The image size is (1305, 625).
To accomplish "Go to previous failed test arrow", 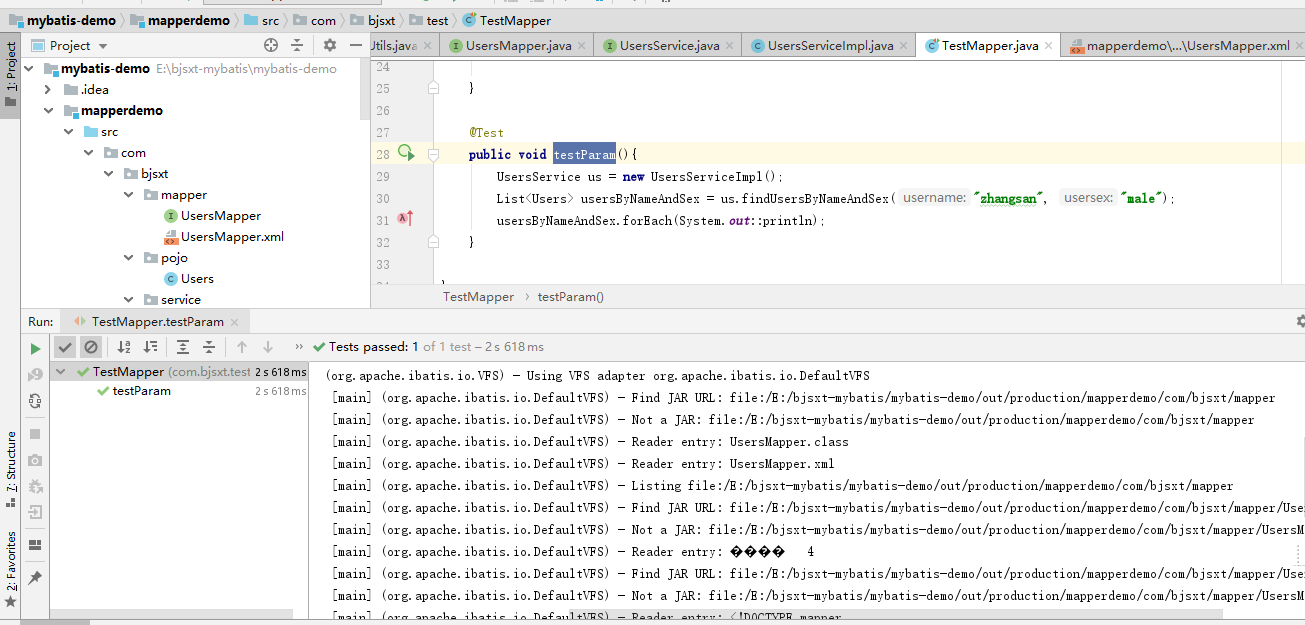I will coord(242,347).
